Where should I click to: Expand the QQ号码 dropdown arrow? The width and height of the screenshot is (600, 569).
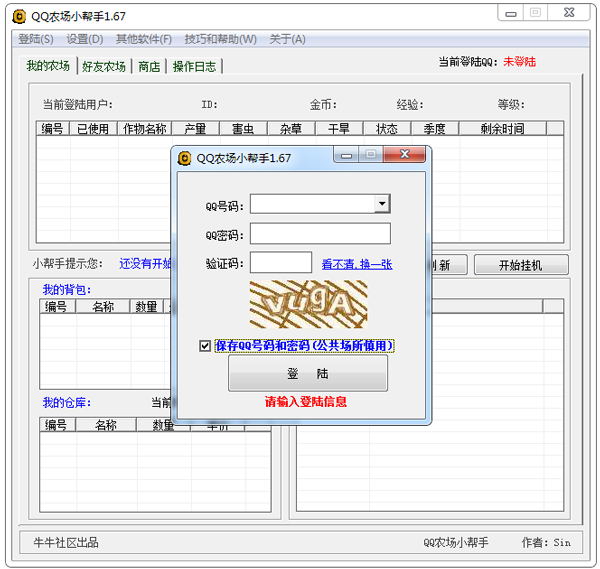click(x=382, y=204)
